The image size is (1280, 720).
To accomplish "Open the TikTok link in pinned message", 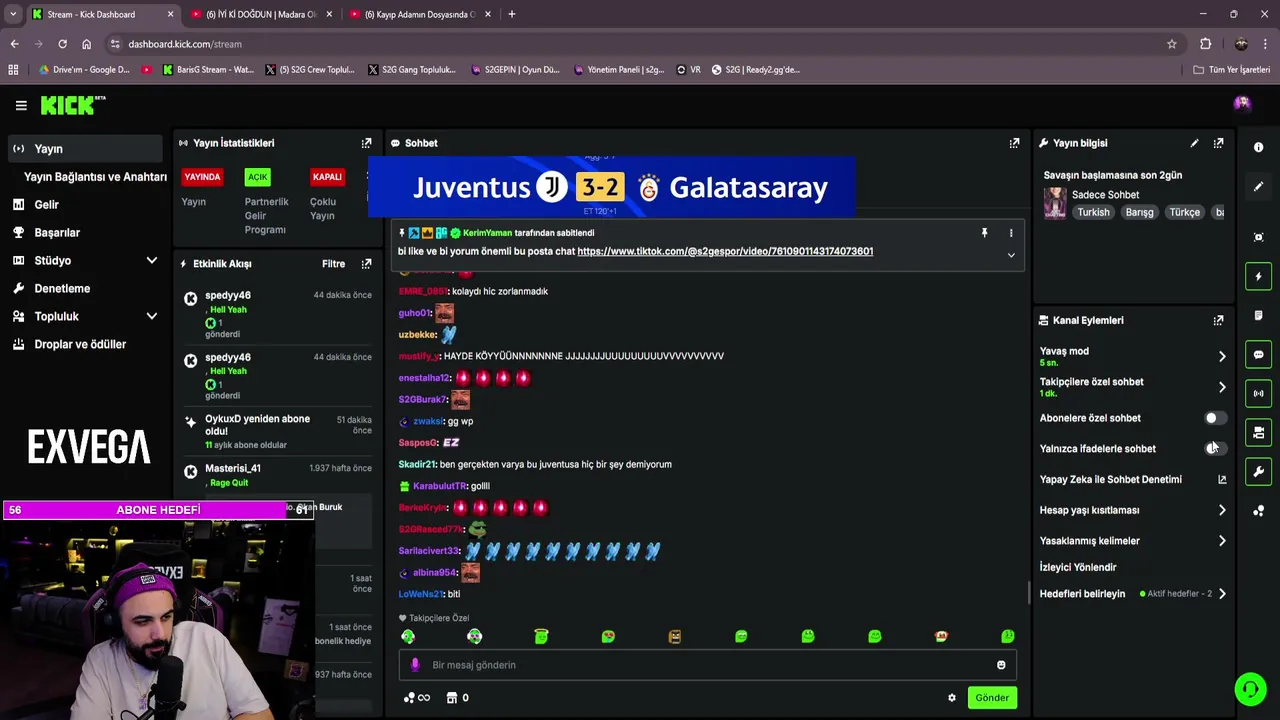I will 725,252.
